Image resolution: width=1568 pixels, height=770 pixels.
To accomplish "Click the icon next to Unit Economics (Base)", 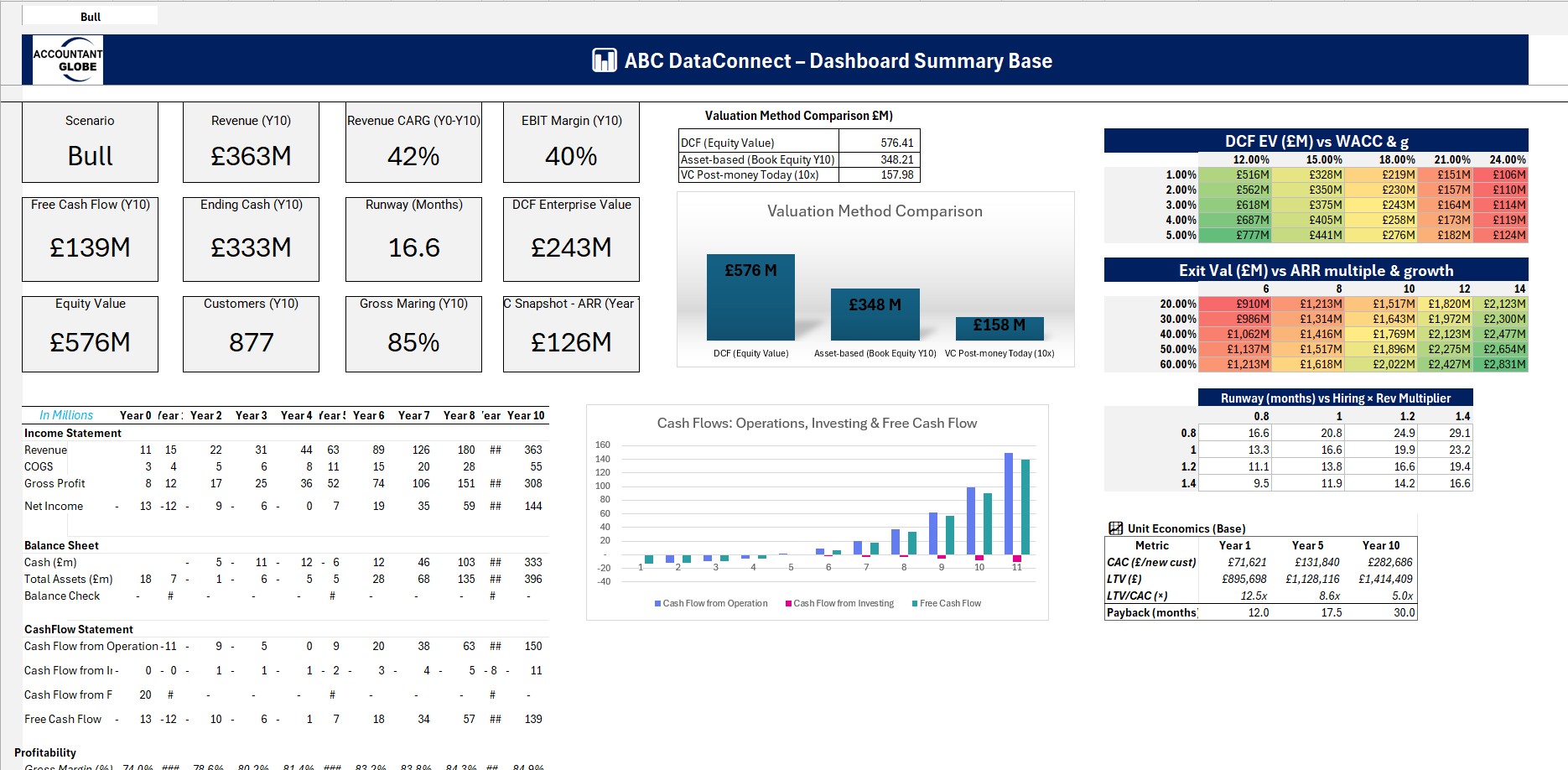I will pos(1115,528).
